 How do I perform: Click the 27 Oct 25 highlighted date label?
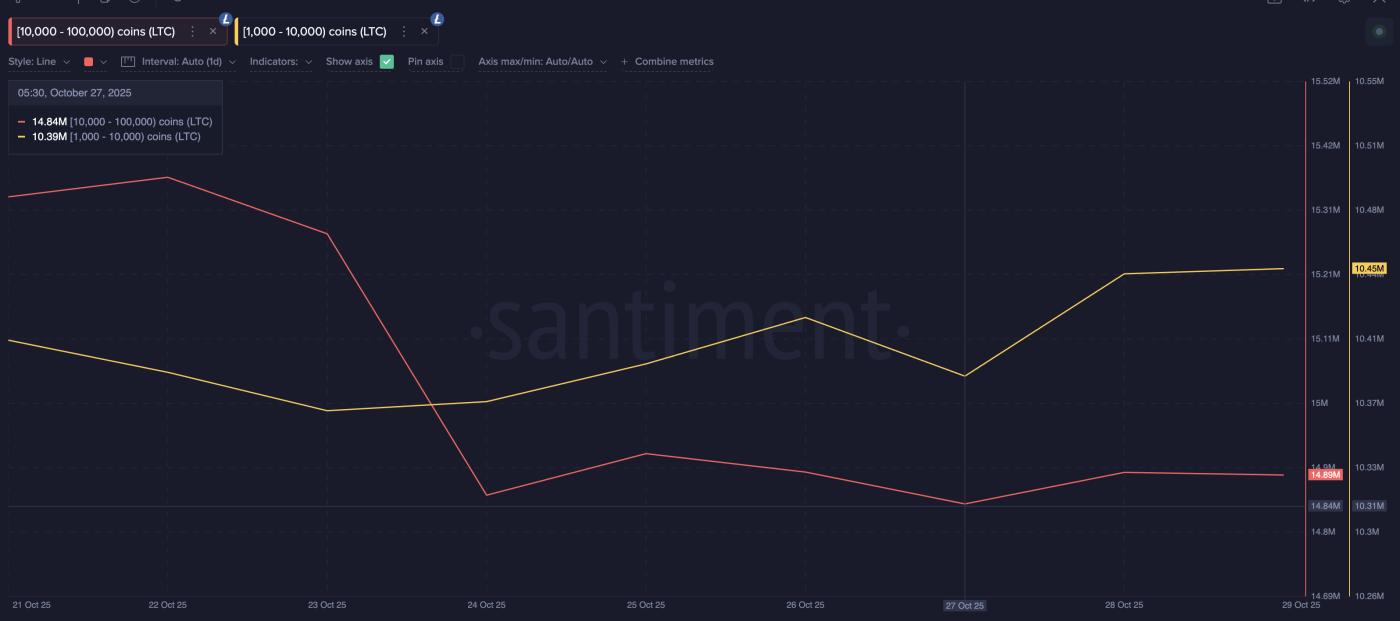(x=964, y=606)
